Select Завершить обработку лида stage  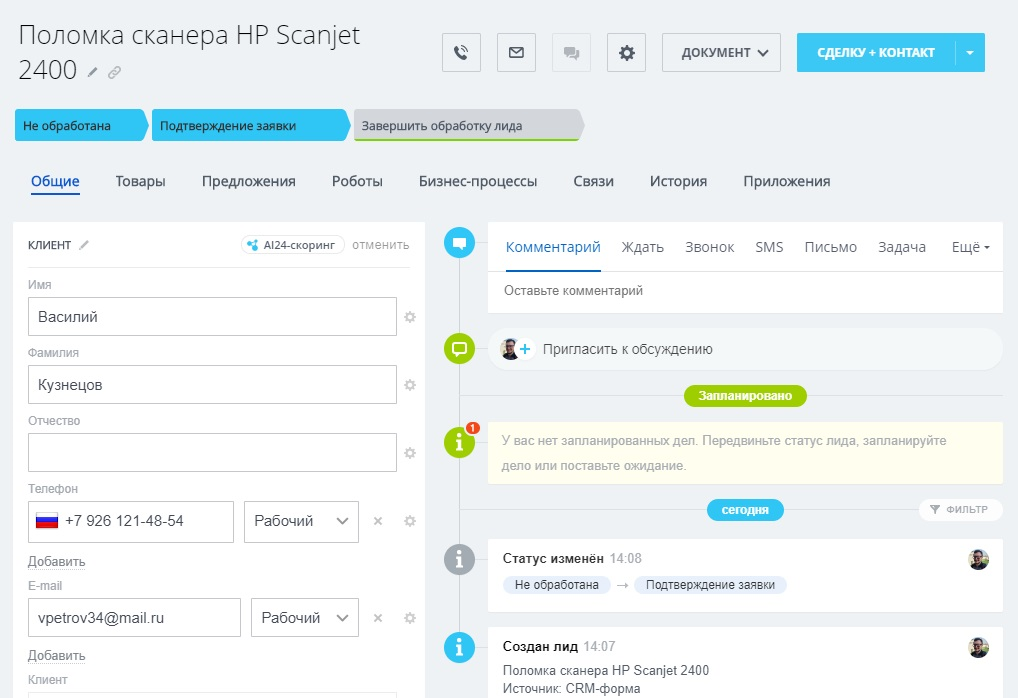467,125
